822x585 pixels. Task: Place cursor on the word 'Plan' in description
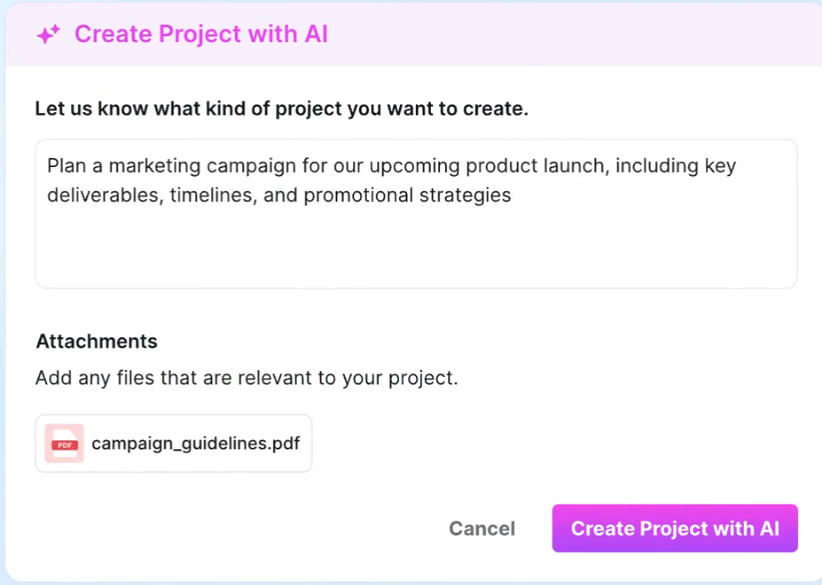[66, 166]
